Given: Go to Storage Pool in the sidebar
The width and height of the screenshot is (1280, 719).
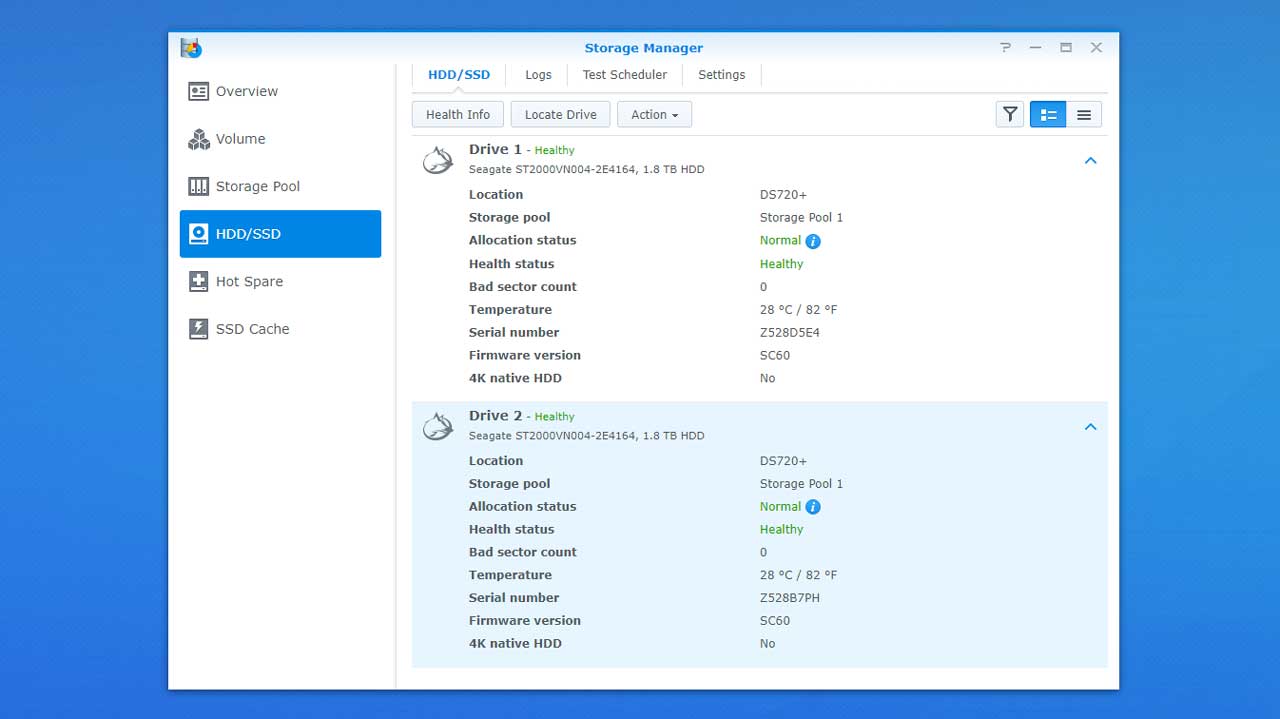Looking at the screenshot, I should point(280,186).
